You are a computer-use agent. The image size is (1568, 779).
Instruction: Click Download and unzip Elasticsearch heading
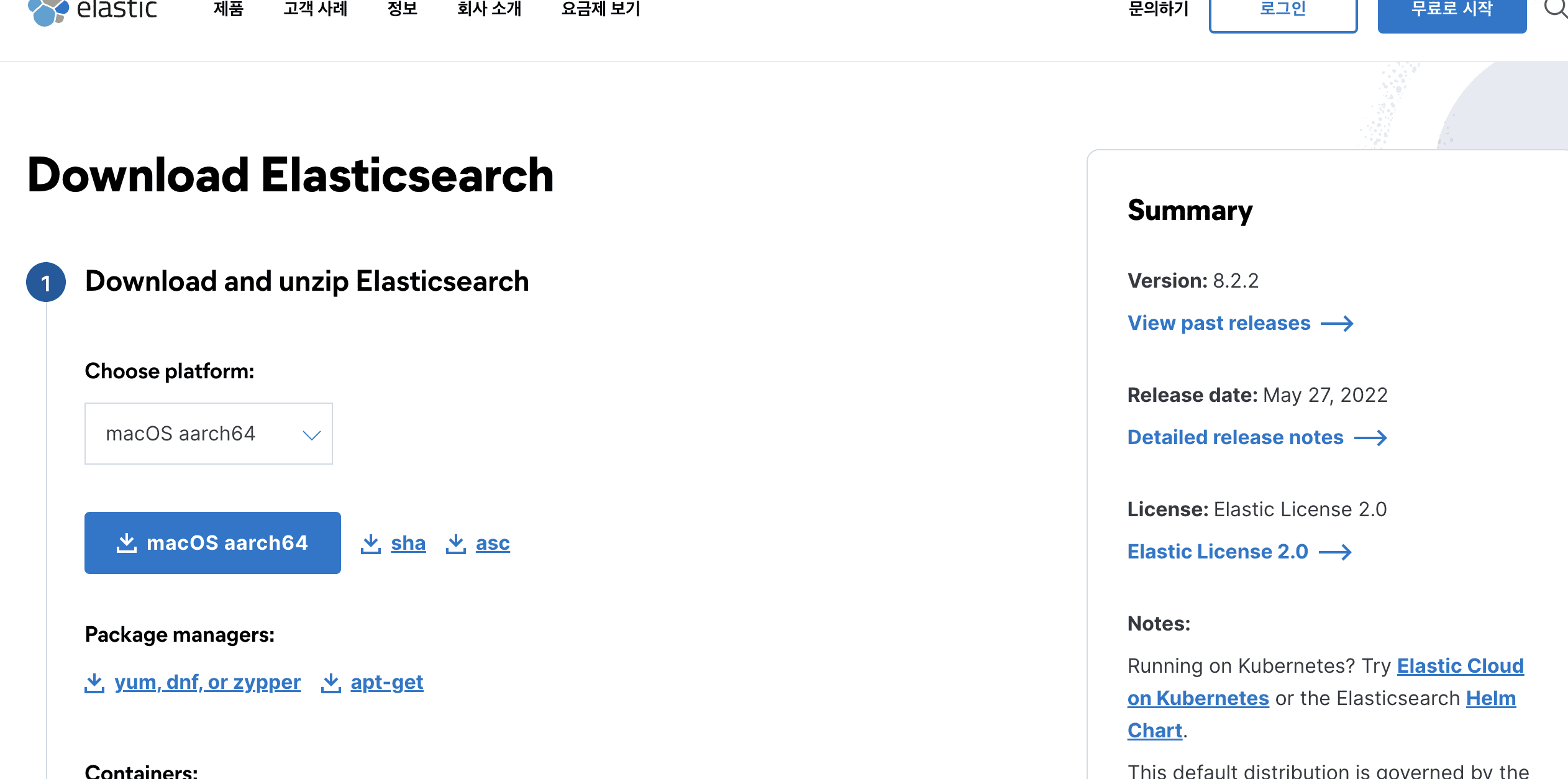[307, 281]
